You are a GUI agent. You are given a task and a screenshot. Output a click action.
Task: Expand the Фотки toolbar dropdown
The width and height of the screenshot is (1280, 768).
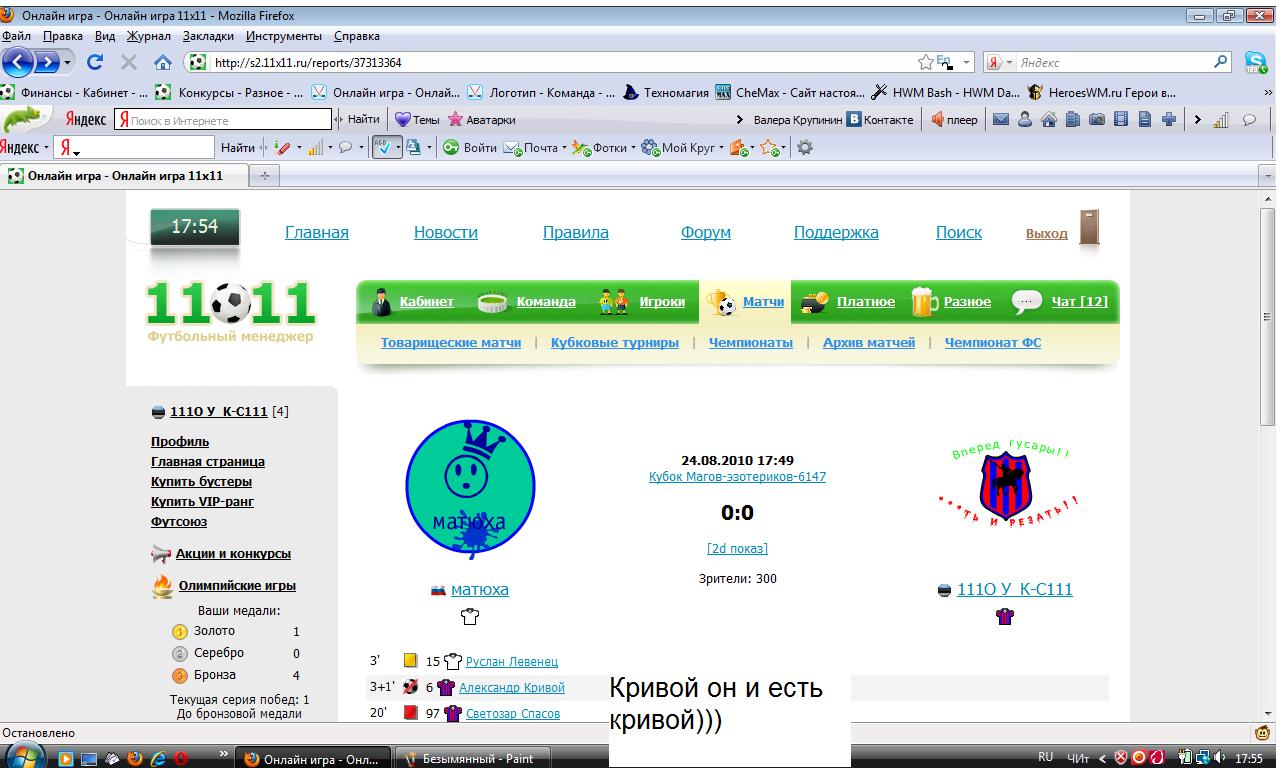634,148
